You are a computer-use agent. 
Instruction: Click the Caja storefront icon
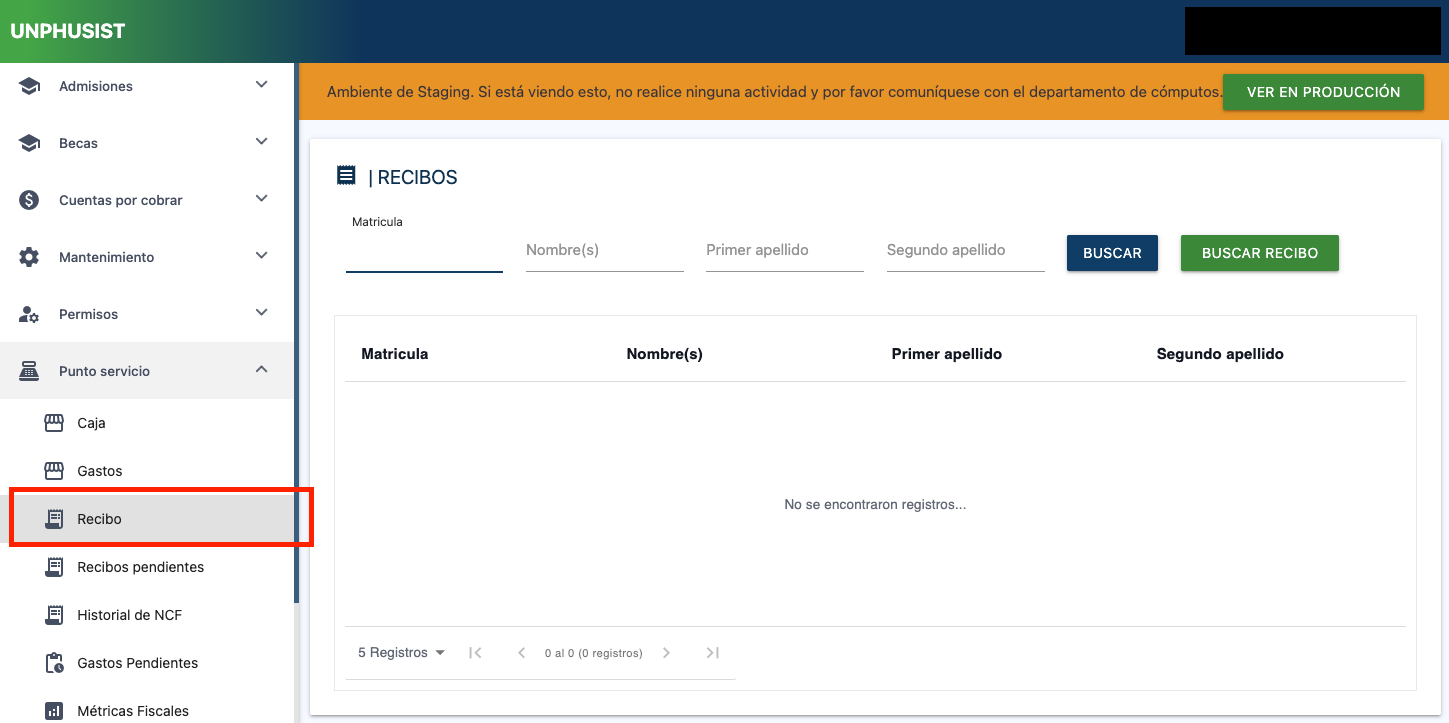tap(54, 423)
